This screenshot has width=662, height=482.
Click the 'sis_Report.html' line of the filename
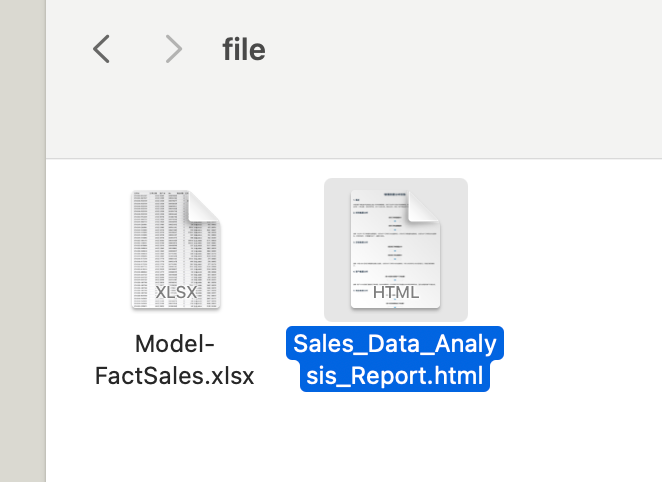pyautogui.click(x=395, y=376)
